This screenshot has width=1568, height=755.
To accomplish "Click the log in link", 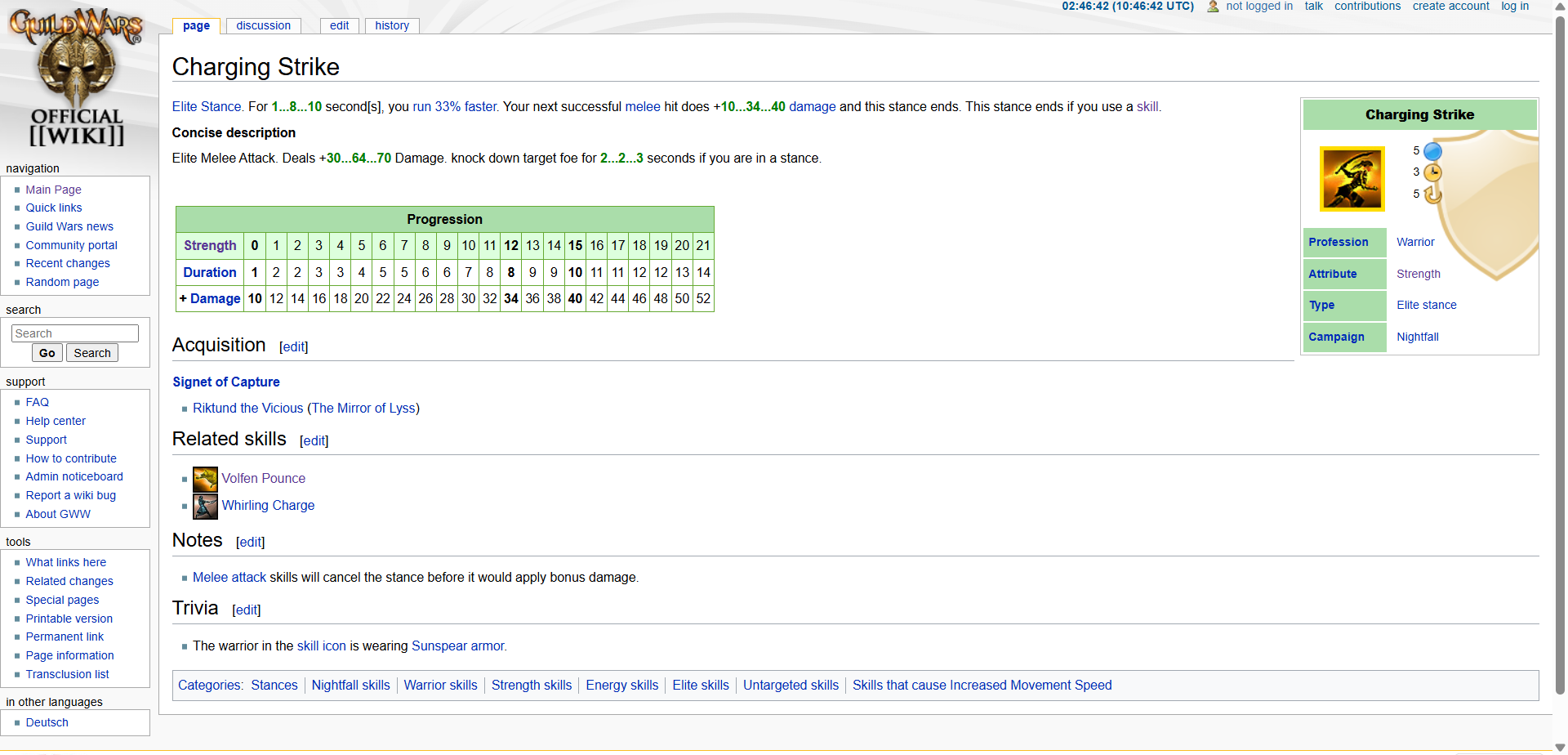I will click(1515, 7).
